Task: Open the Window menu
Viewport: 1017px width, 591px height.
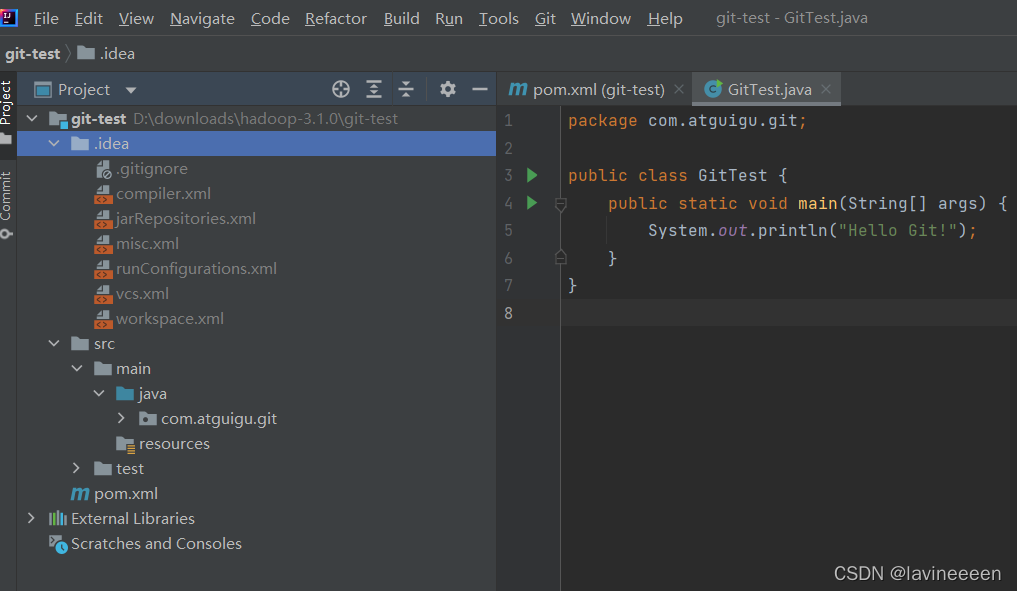Action: 601,18
